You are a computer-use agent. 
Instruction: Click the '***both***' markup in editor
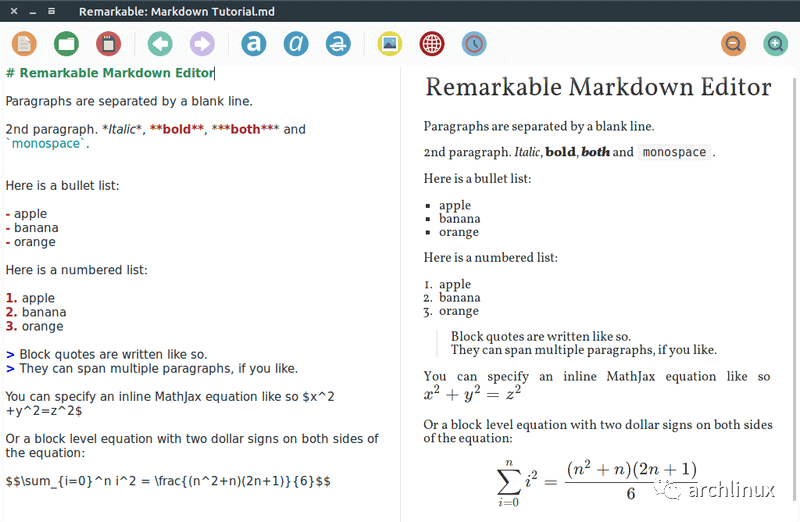(x=245, y=129)
